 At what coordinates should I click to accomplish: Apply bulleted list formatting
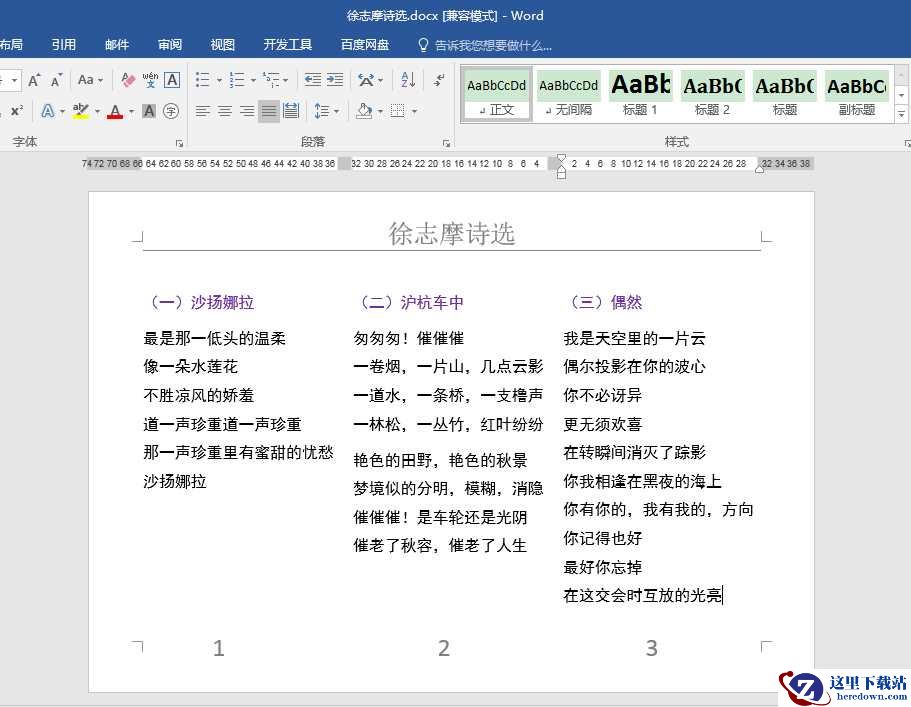click(202, 80)
